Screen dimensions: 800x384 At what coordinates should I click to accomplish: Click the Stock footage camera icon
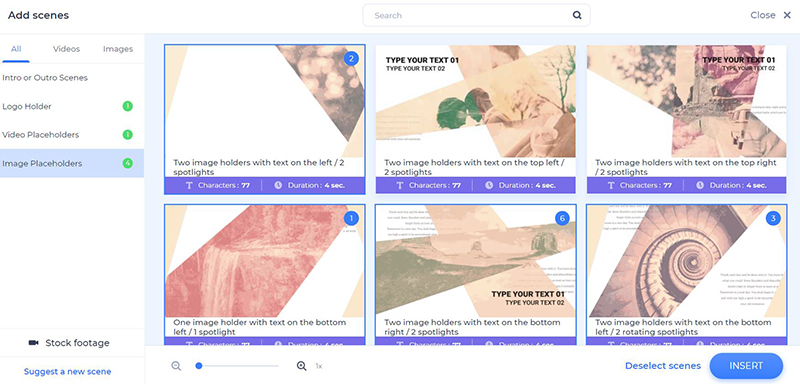pos(34,343)
